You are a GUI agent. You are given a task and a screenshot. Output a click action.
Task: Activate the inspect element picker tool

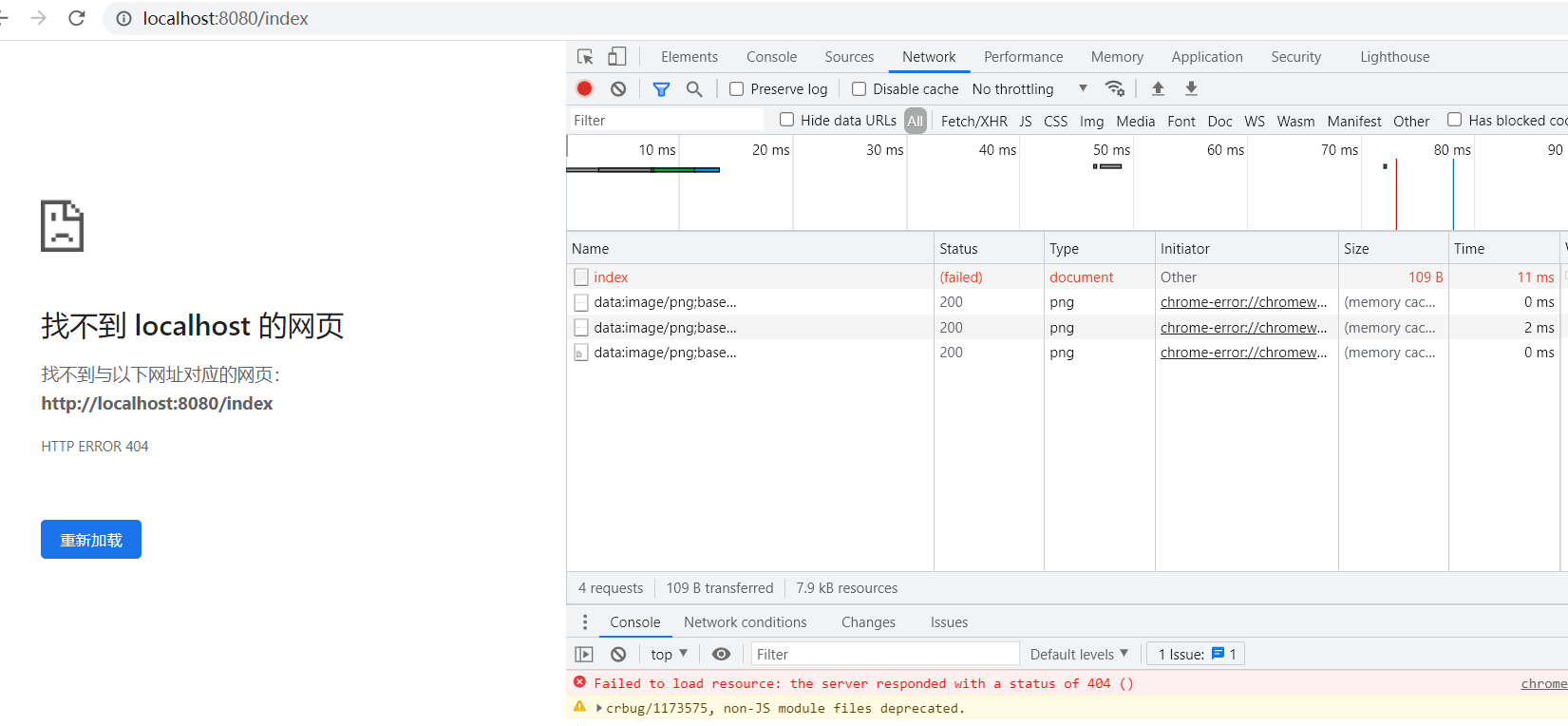585,57
